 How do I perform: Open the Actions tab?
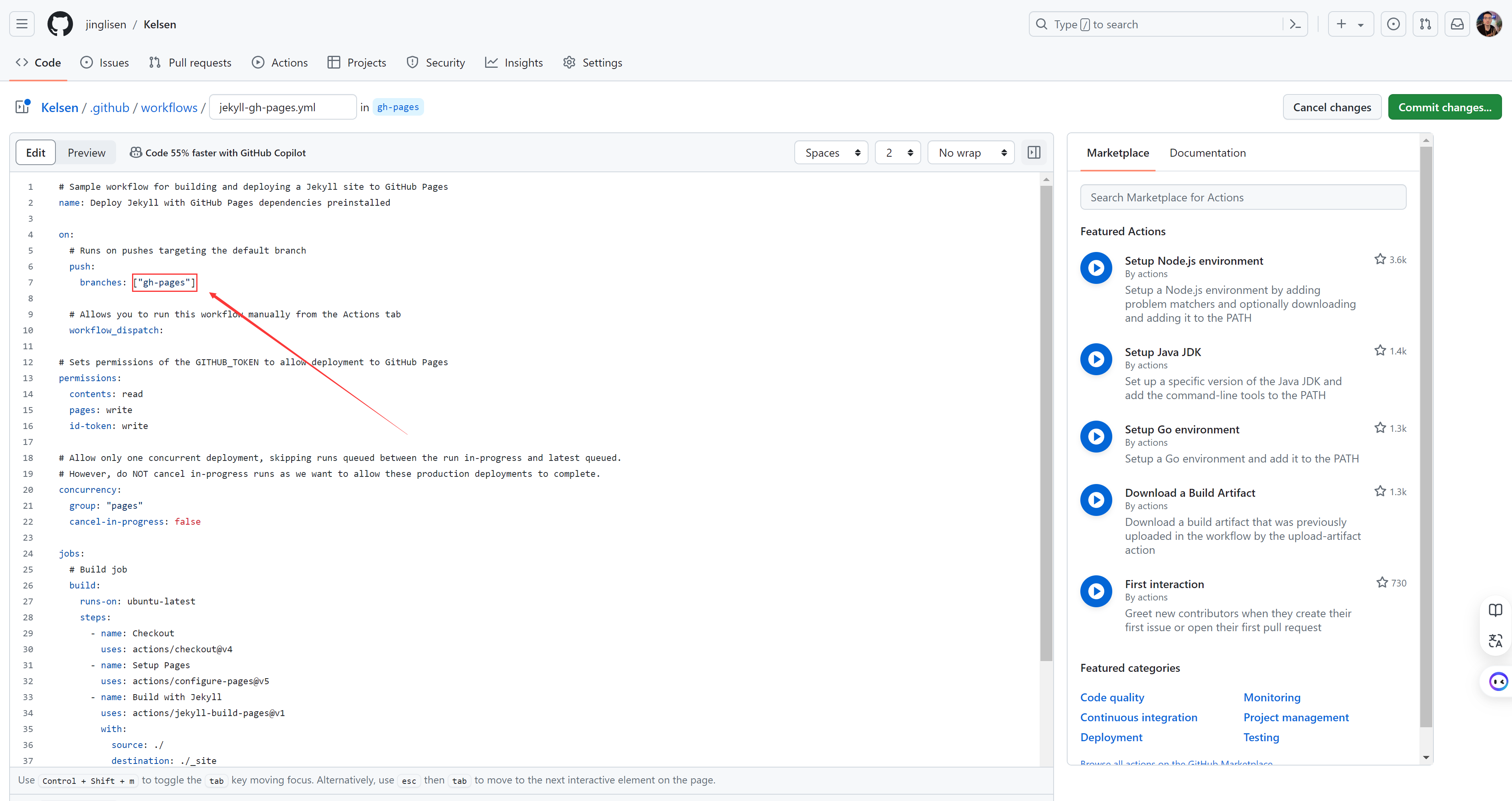point(279,62)
